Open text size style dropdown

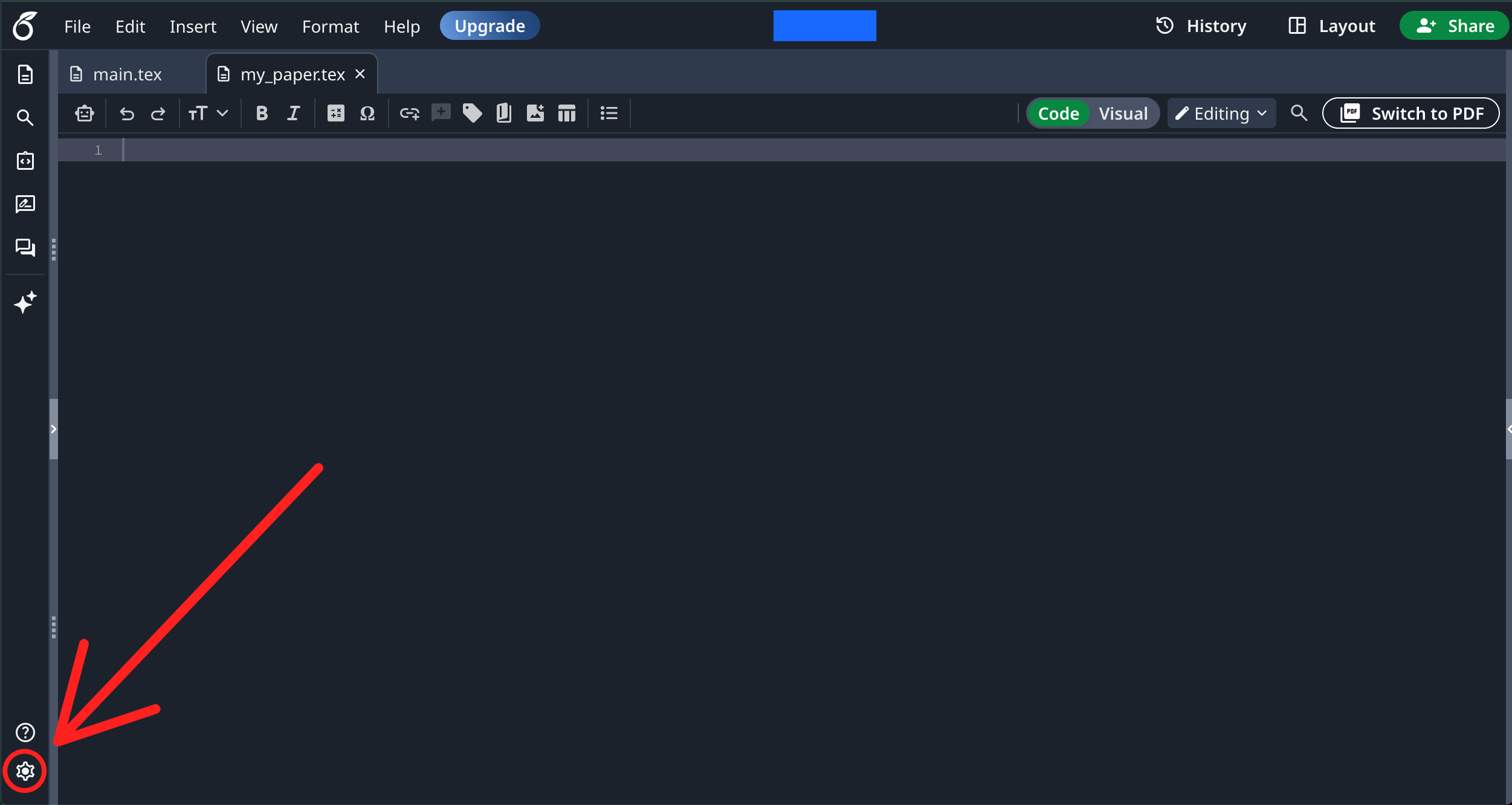point(208,114)
